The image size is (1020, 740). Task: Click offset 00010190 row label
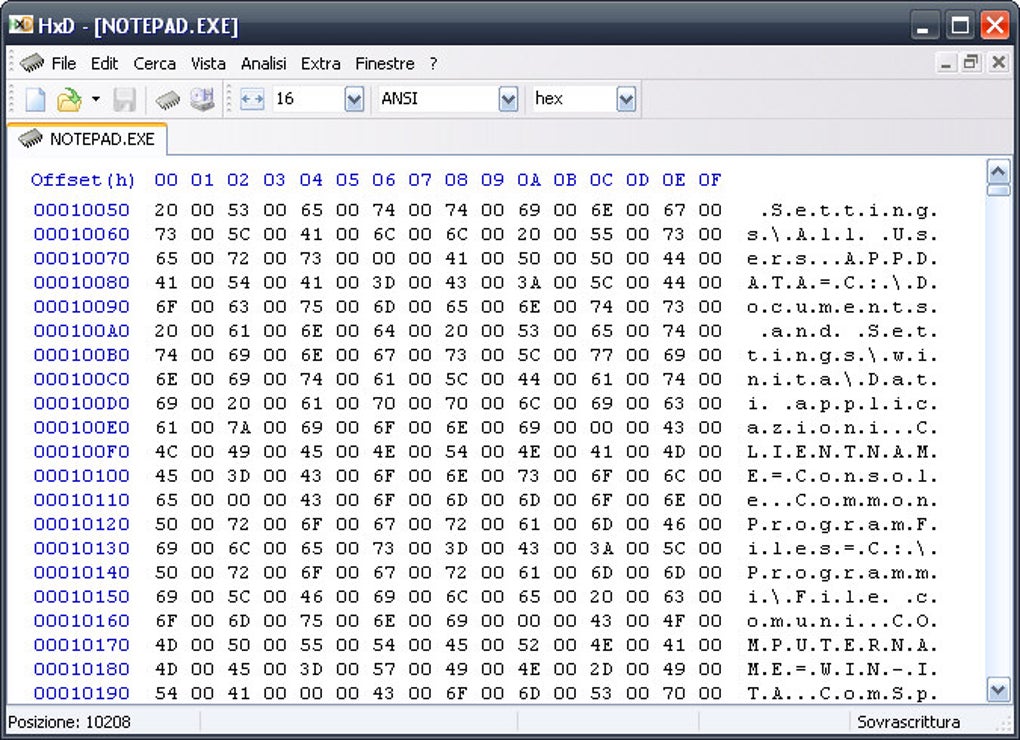pos(81,693)
